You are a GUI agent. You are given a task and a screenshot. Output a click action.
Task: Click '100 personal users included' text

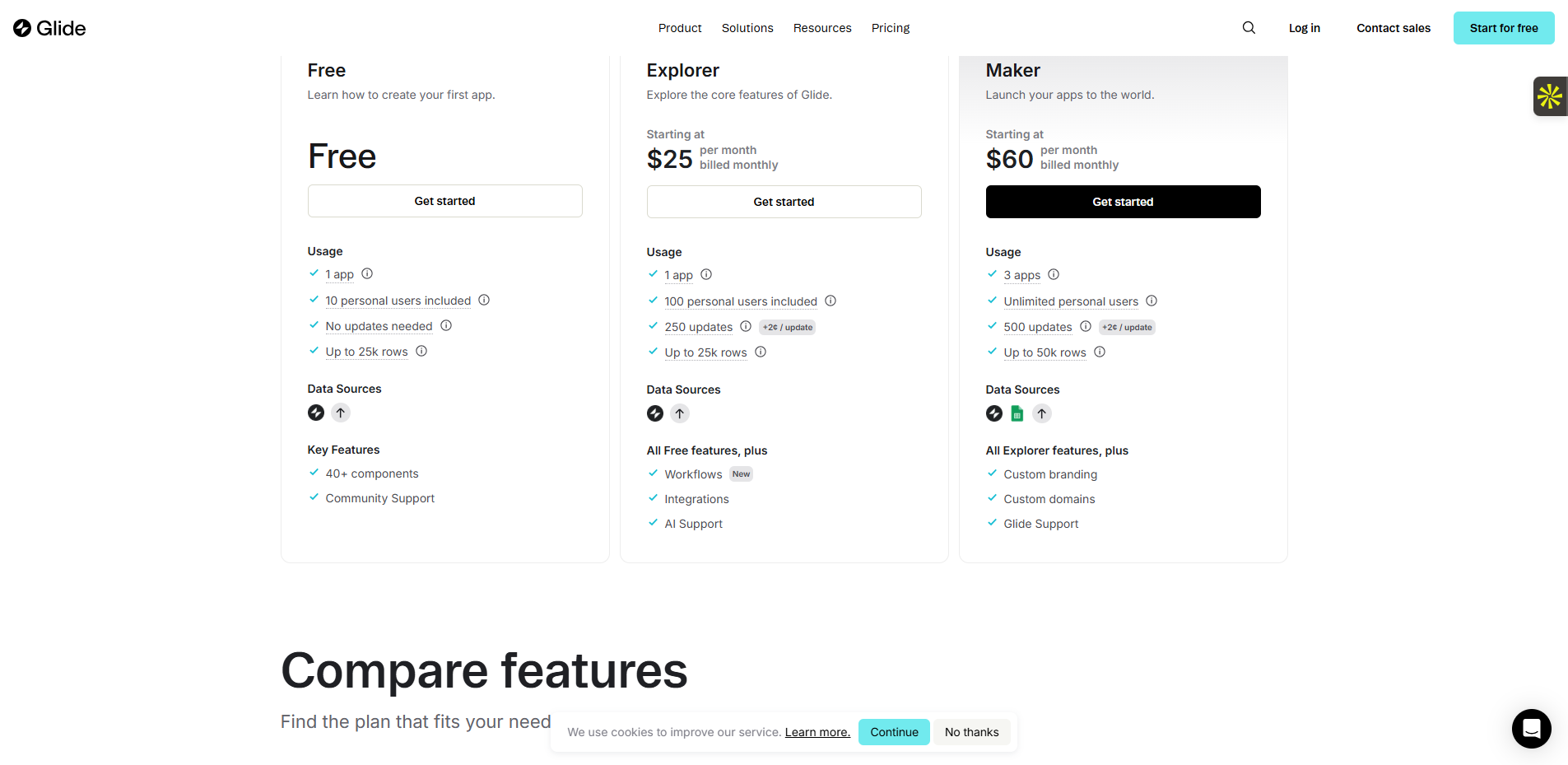[x=741, y=301]
